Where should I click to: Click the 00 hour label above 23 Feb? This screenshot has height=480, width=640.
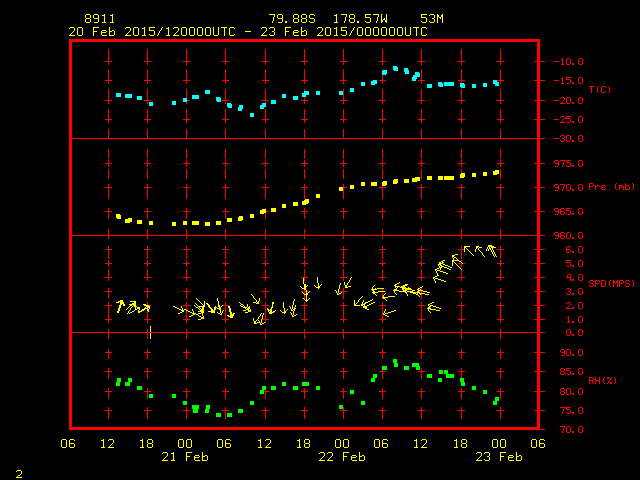click(x=499, y=444)
